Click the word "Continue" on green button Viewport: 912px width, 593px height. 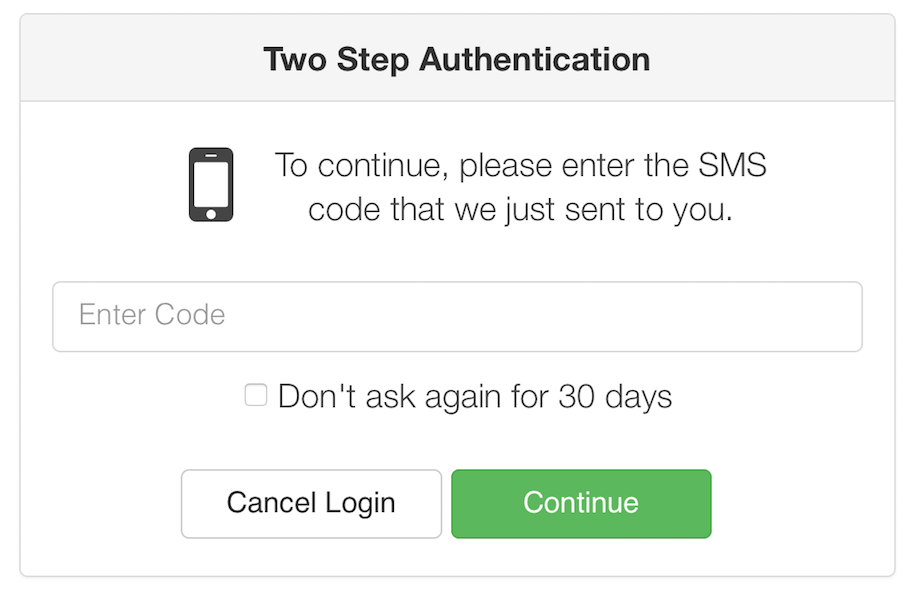[581, 503]
